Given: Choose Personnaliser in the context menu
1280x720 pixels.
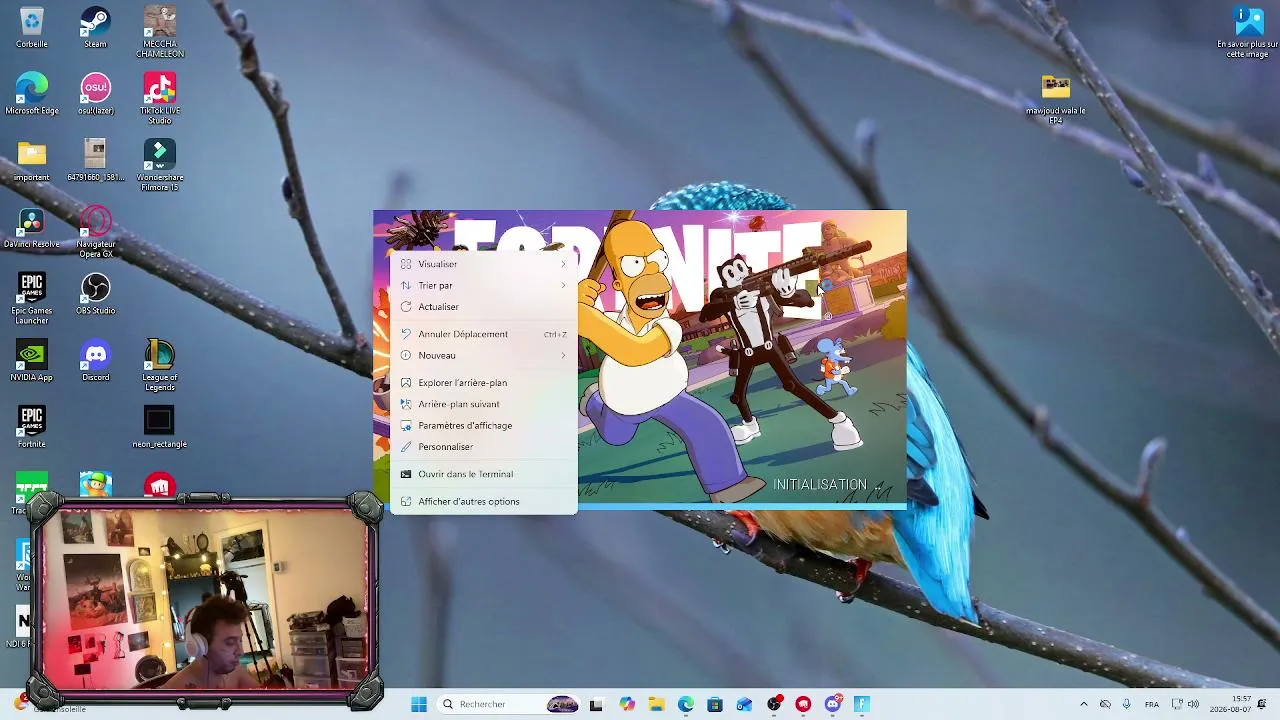Looking at the screenshot, I should [x=484, y=447].
